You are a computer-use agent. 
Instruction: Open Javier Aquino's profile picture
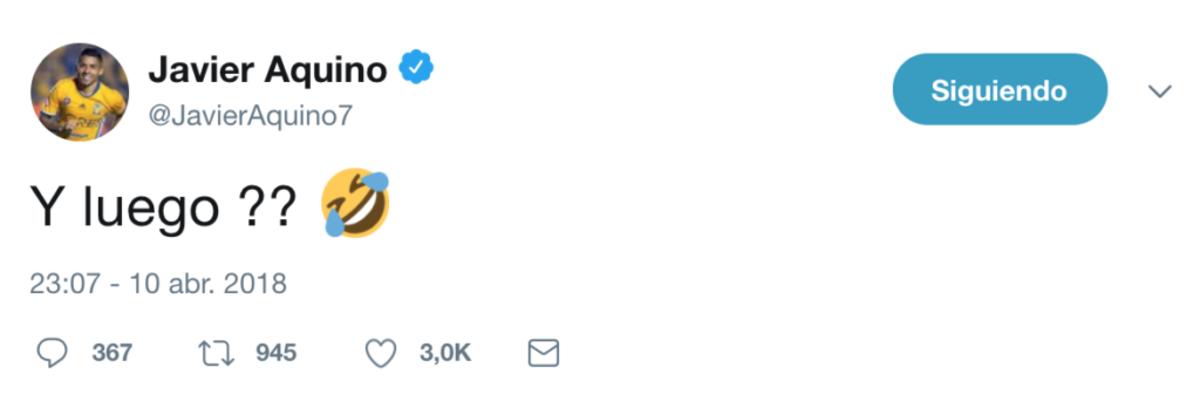click(x=79, y=92)
